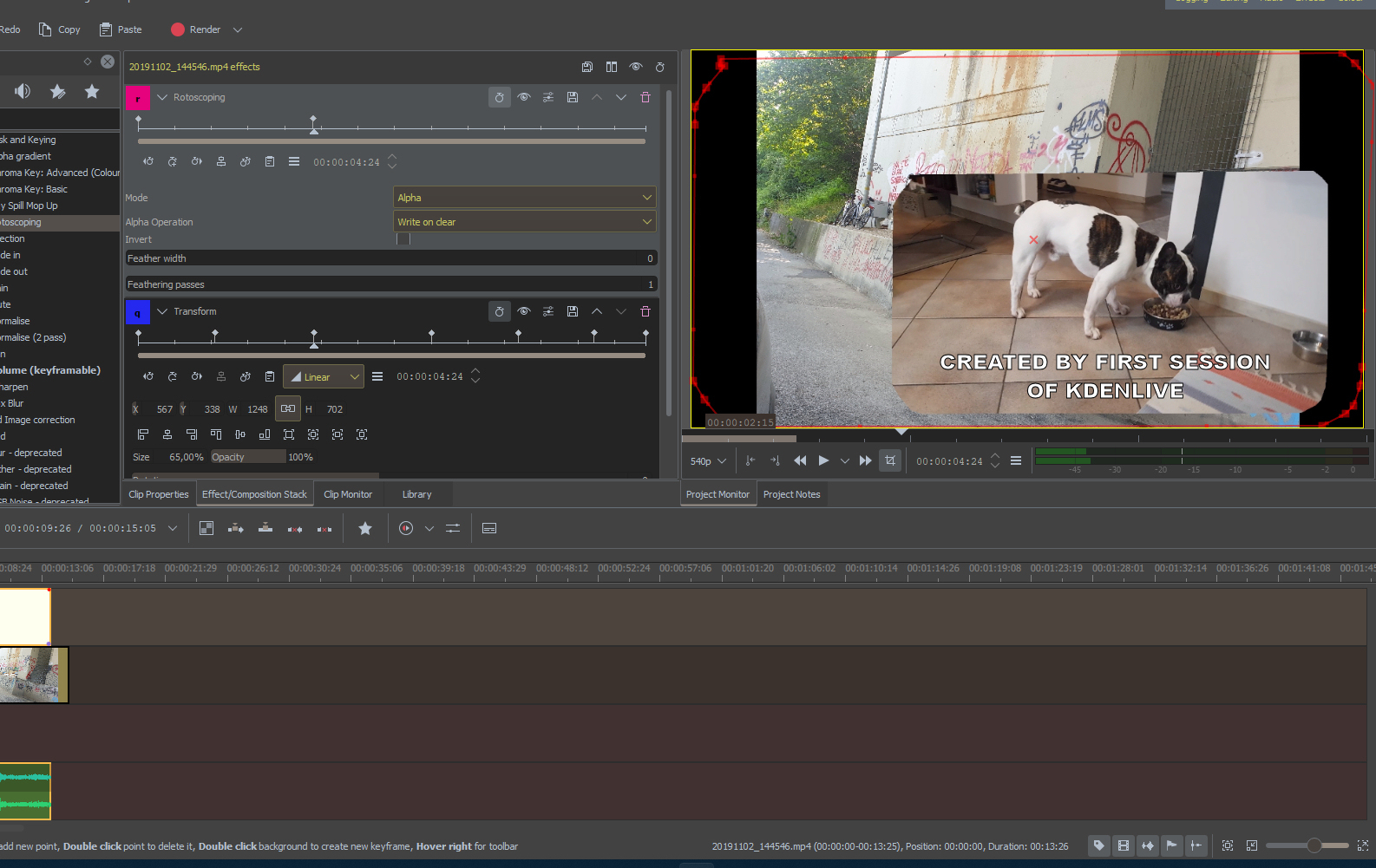Viewport: 1376px width, 868px height.
Task: Switch to the Clip Monitor tab
Action: pos(348,494)
